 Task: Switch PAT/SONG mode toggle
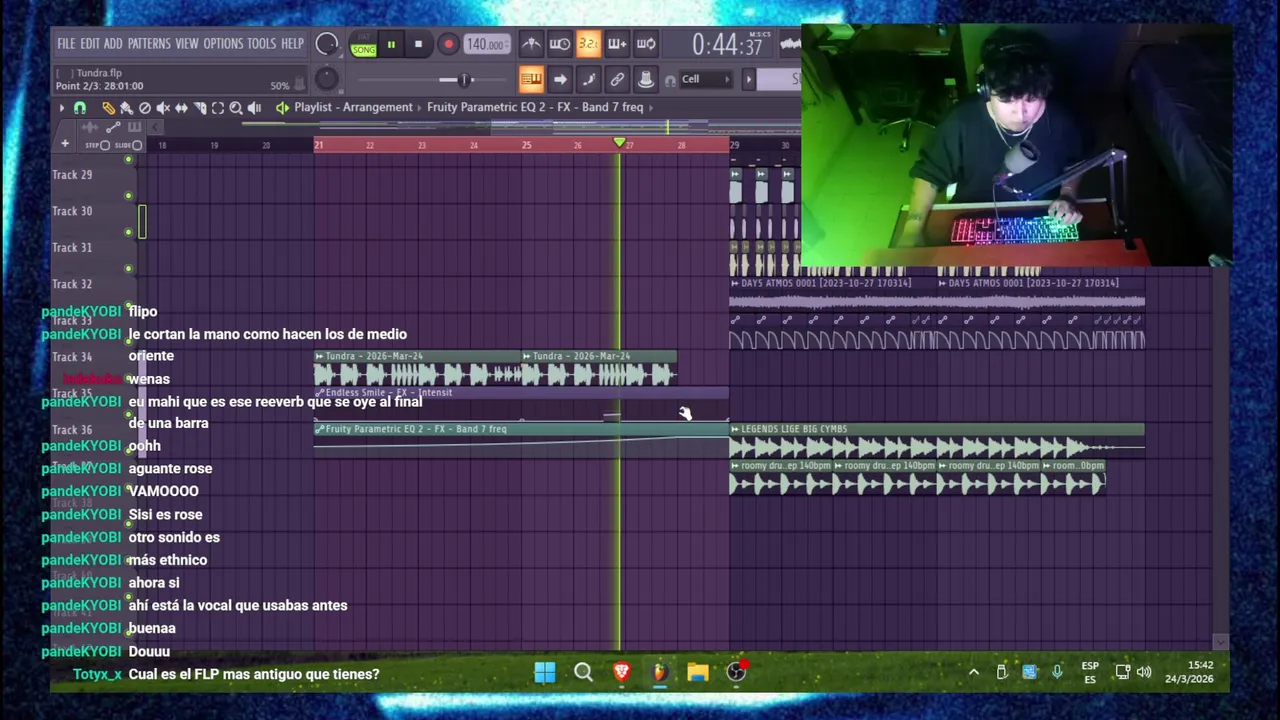point(363,44)
